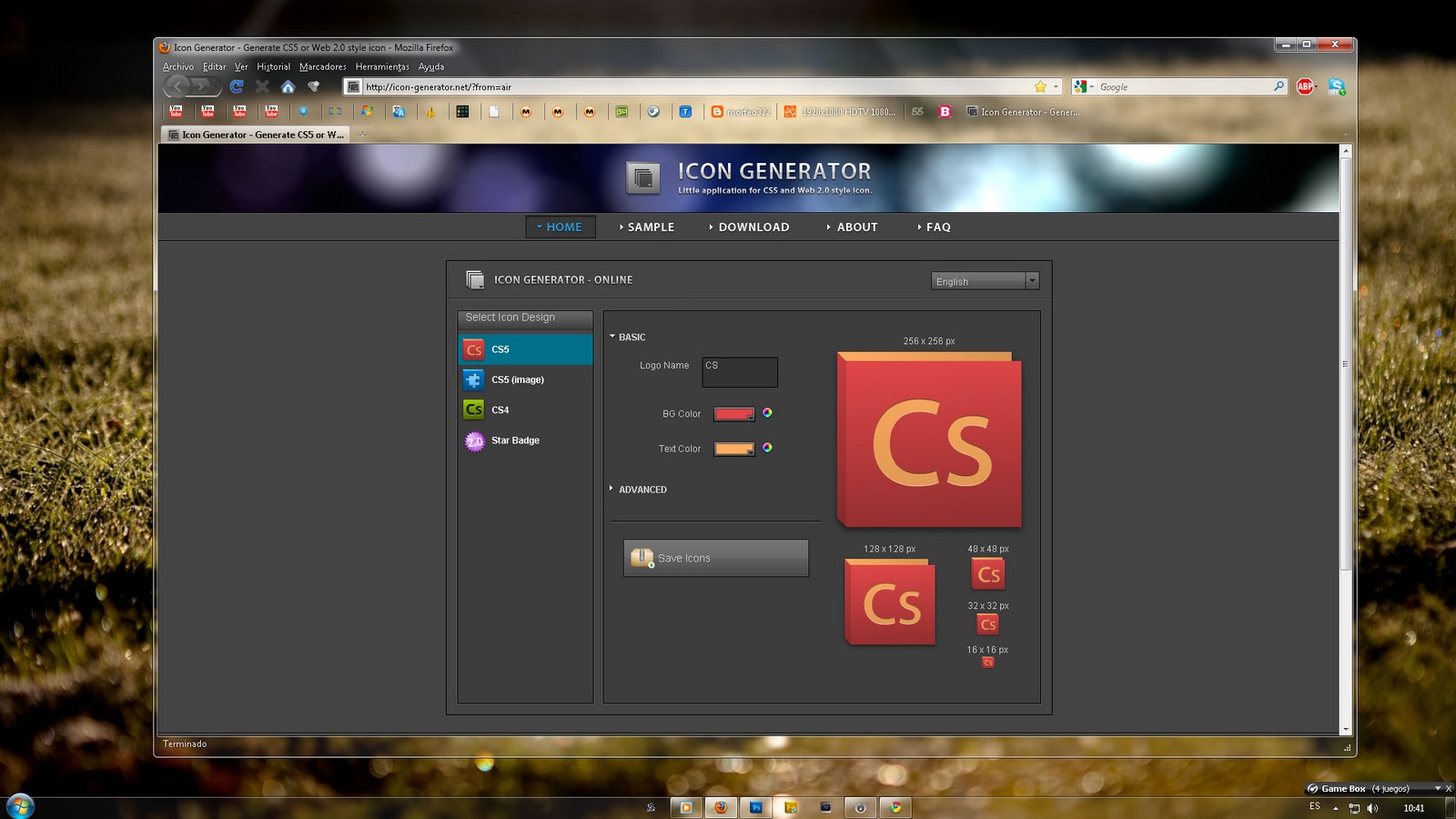Click the 32 x 32 icon preview
This screenshot has height=819, width=1456.
[x=988, y=623]
